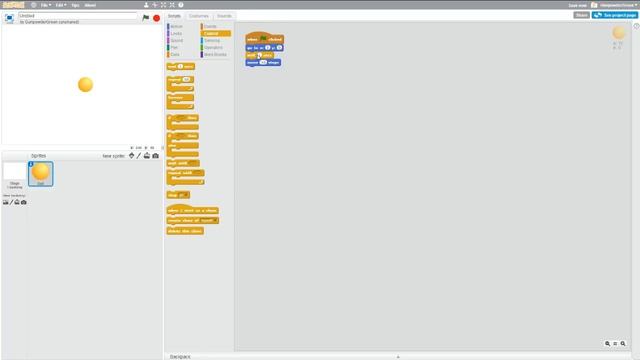Click the Save now link
This screenshot has width=640, height=360.
tap(578, 5)
